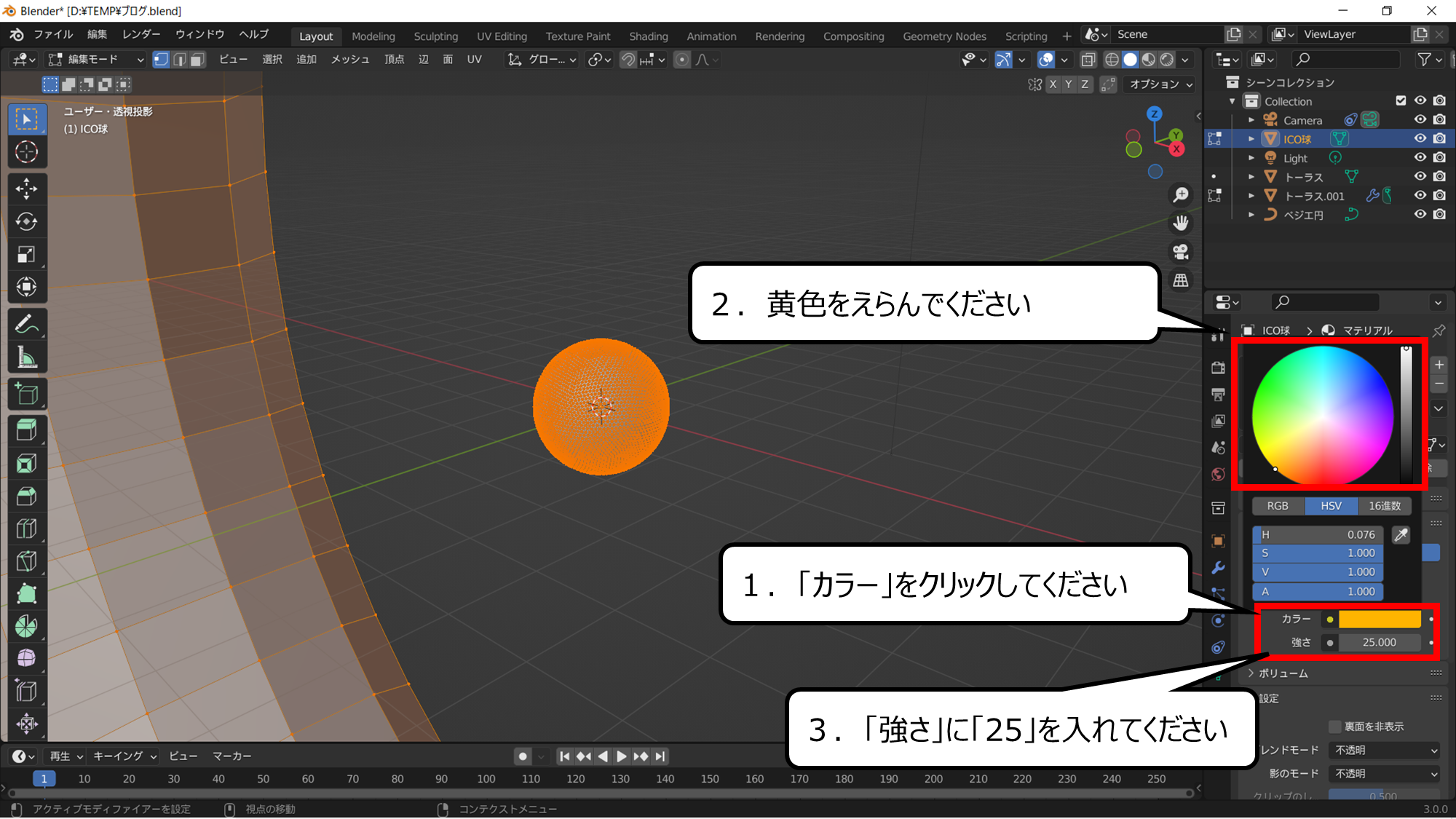Select the Measure tool
Image resolution: width=1456 pixels, height=819 pixels.
pos(27,357)
